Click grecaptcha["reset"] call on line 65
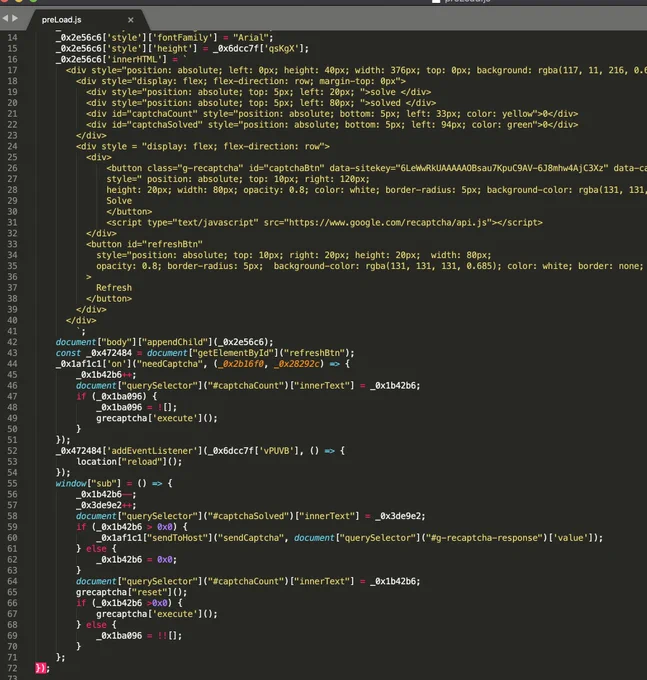Image resolution: width=647 pixels, height=680 pixels. tap(131, 592)
